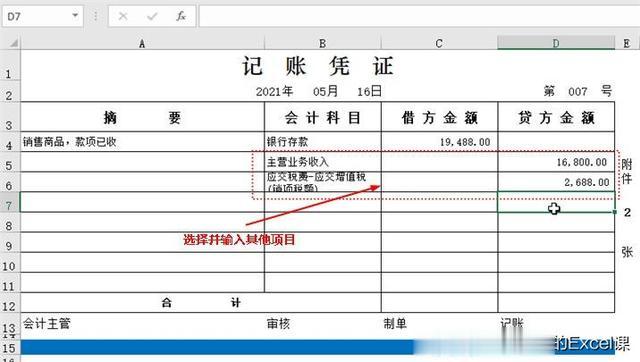Click the Select All corner triangle
This screenshot has width=640, height=362.
coord(12,42)
